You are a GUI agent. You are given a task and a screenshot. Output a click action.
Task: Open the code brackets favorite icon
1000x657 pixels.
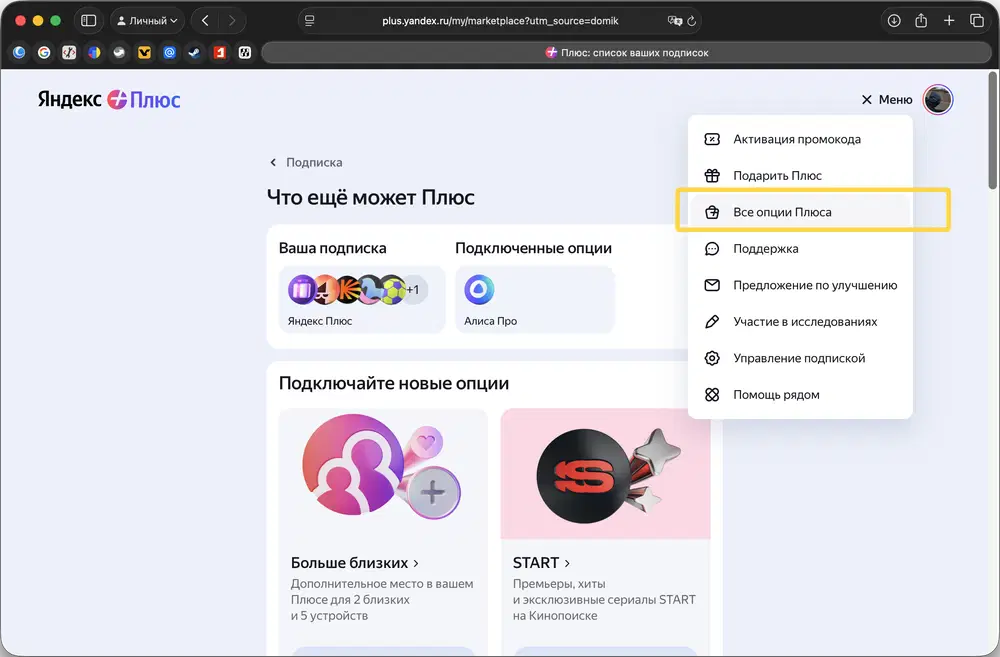69,53
